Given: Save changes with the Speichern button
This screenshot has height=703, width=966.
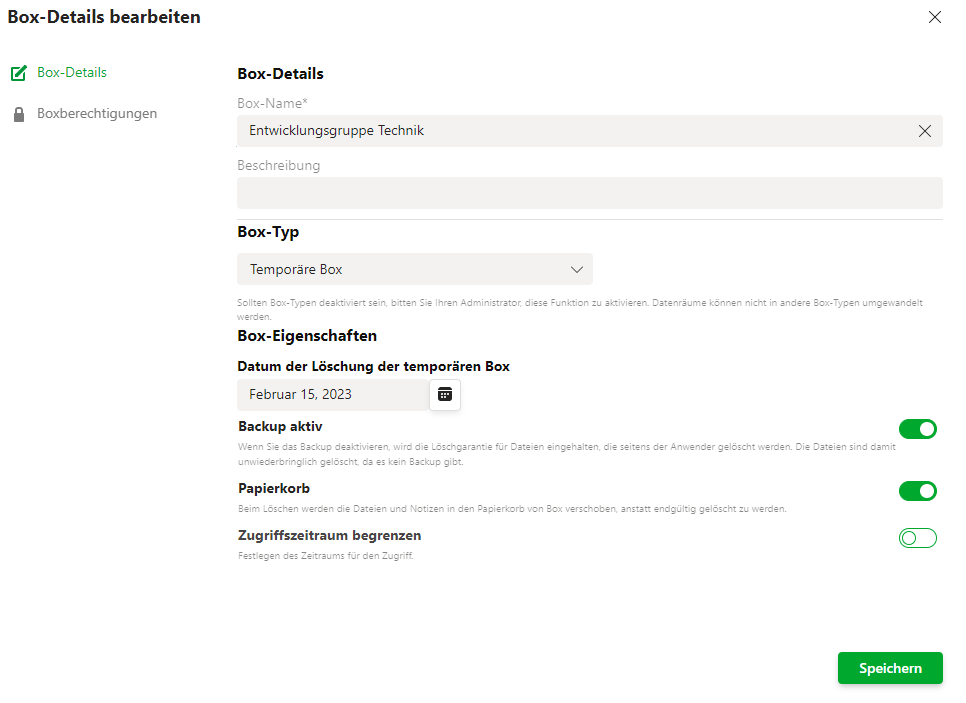Looking at the screenshot, I should coord(890,668).
